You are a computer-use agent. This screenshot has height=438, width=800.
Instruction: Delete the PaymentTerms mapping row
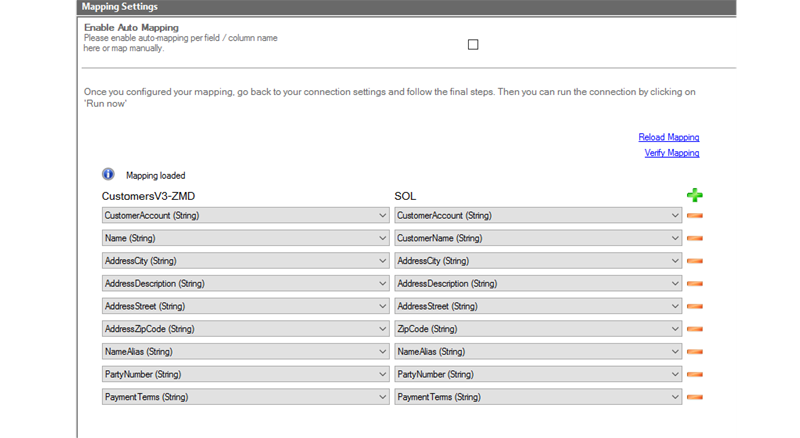pyautogui.click(x=695, y=397)
